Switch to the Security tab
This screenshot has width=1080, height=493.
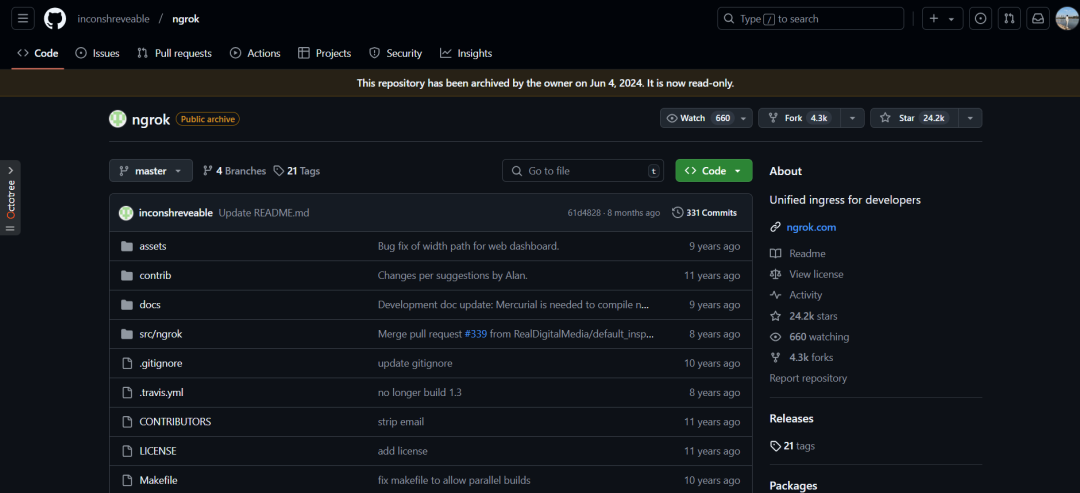pyautogui.click(x=395, y=53)
